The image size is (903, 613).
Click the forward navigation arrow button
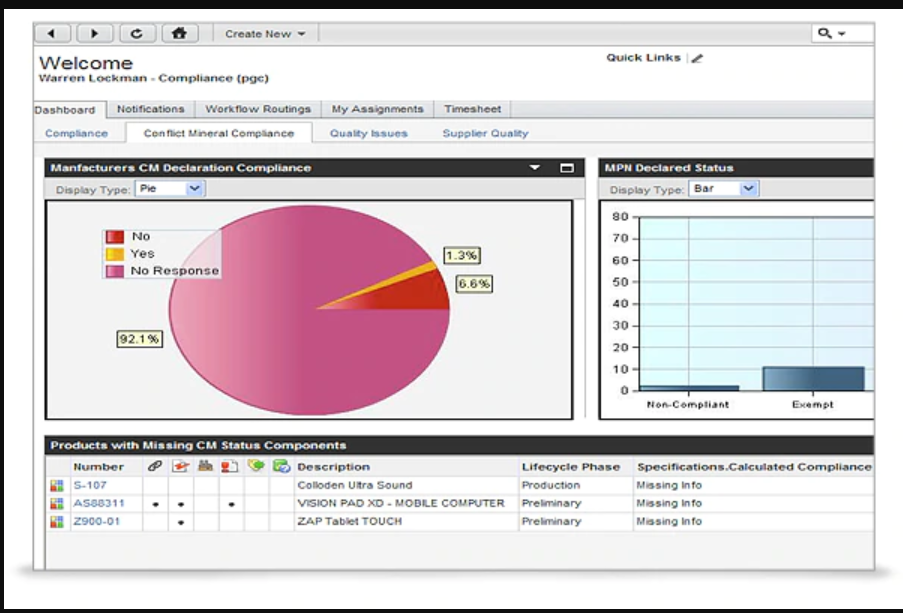[x=95, y=33]
